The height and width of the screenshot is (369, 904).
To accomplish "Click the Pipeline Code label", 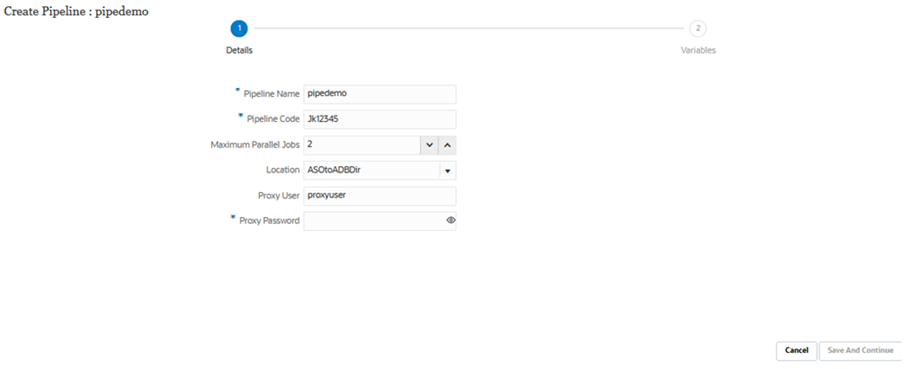I will tap(273, 119).
